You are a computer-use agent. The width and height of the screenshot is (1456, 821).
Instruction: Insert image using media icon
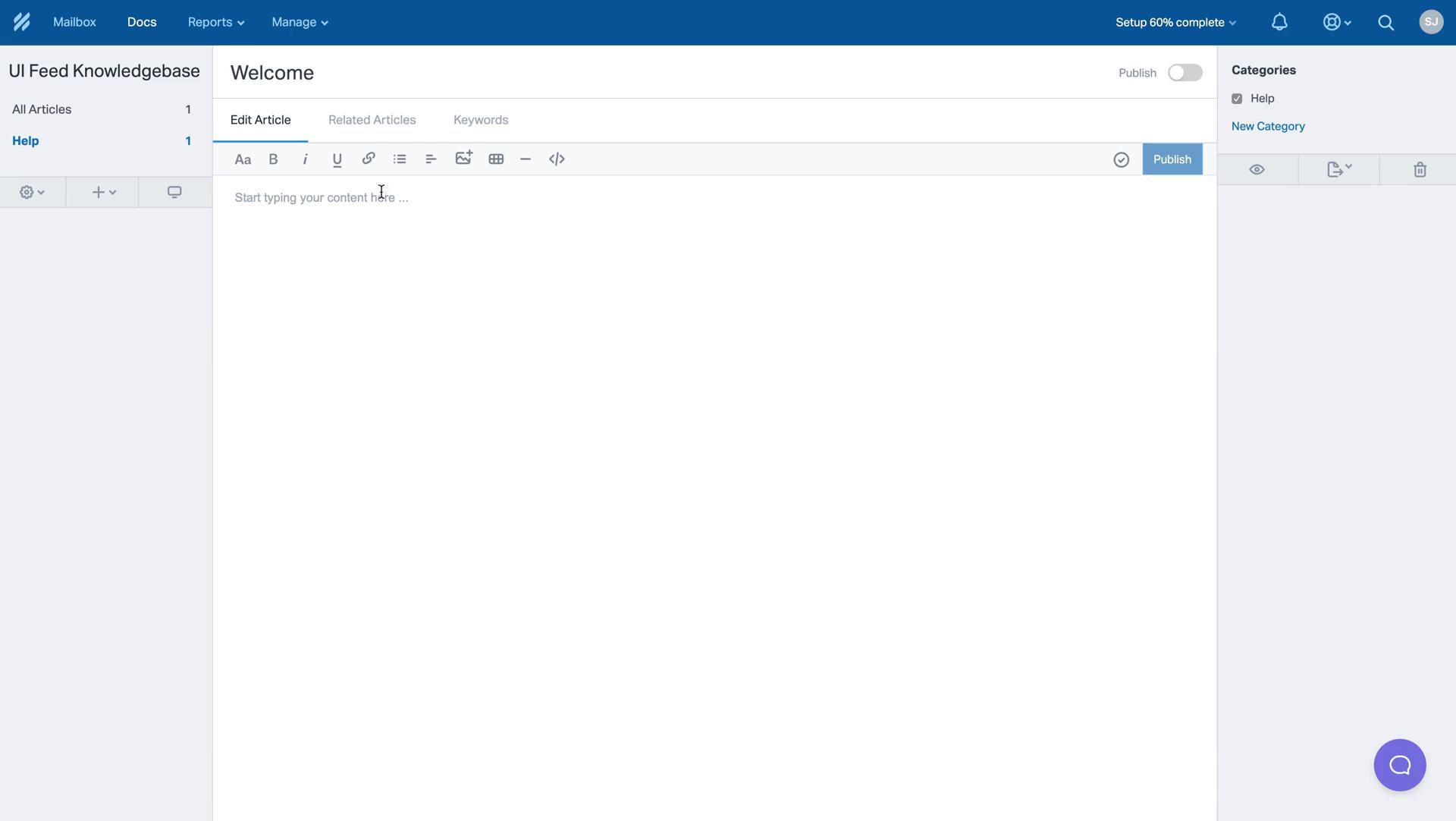(463, 159)
